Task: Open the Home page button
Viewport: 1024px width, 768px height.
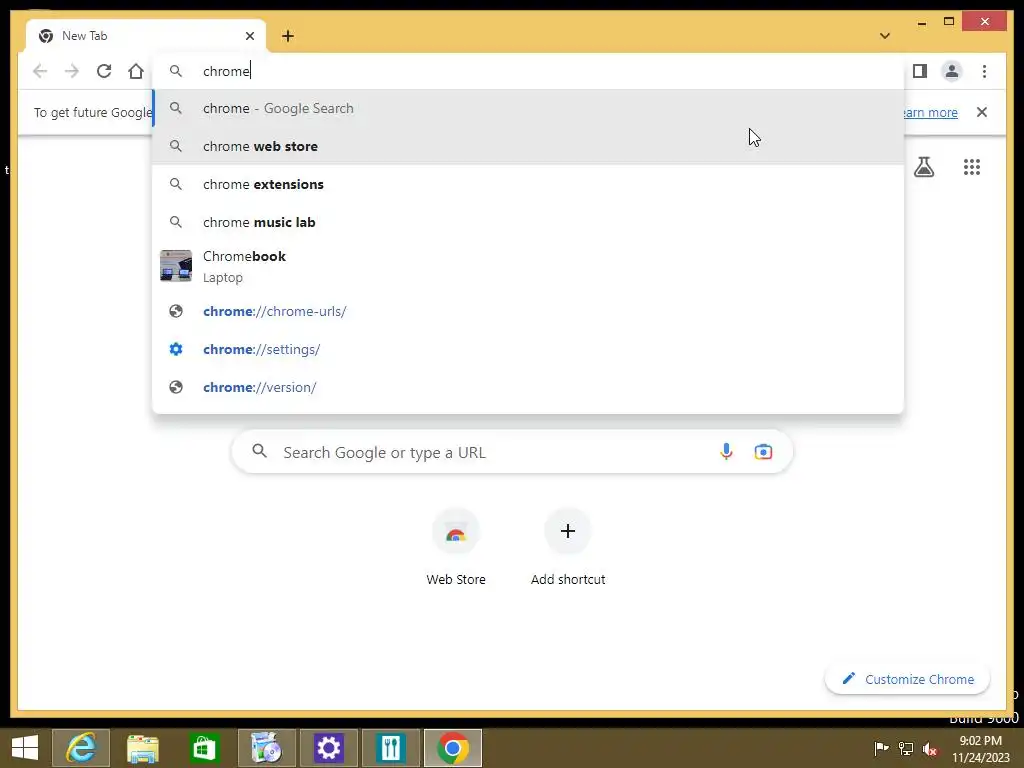Action: pos(136,71)
